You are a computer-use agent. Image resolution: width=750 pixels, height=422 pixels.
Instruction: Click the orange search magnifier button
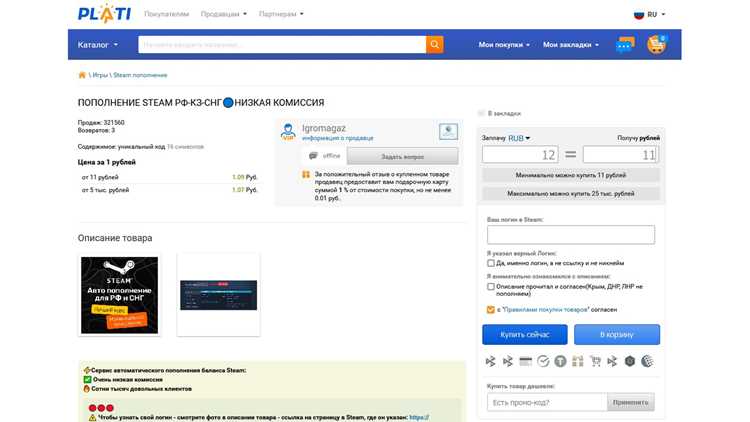(434, 44)
